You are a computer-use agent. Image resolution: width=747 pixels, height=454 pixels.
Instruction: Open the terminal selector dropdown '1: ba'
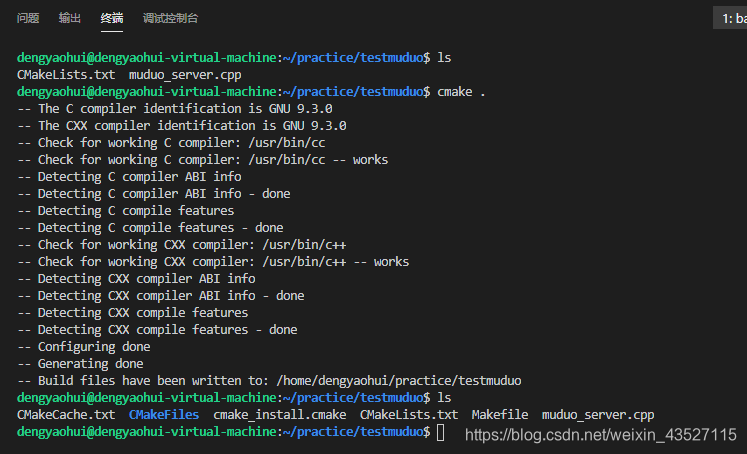(732, 18)
